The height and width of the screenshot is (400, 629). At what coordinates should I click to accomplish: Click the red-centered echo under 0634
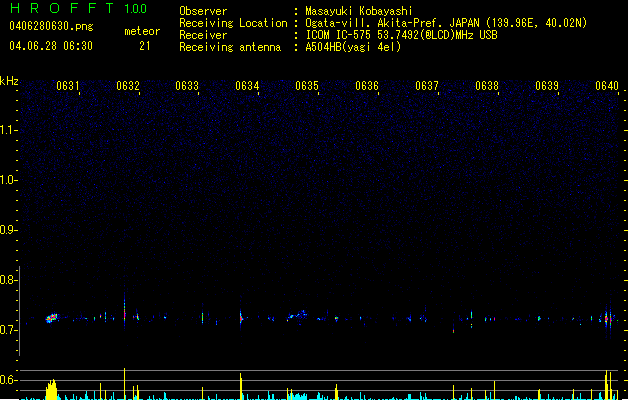(x=241, y=319)
